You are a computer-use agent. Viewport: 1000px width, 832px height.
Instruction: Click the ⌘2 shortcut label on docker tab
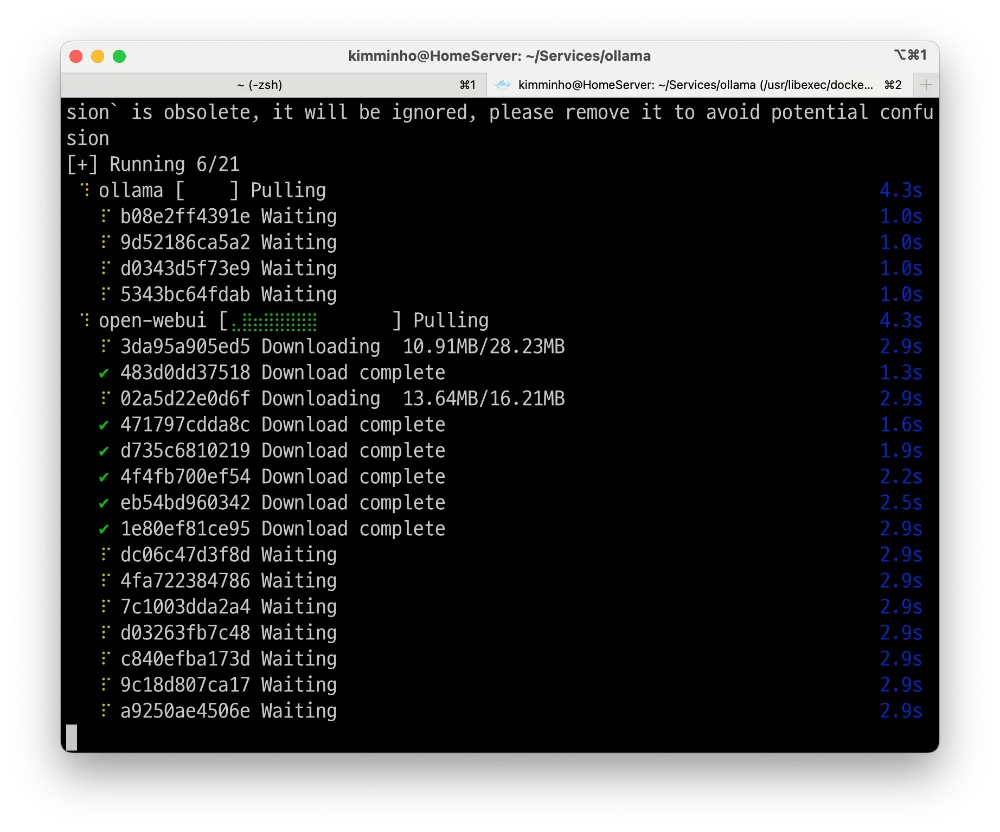pyautogui.click(x=893, y=85)
